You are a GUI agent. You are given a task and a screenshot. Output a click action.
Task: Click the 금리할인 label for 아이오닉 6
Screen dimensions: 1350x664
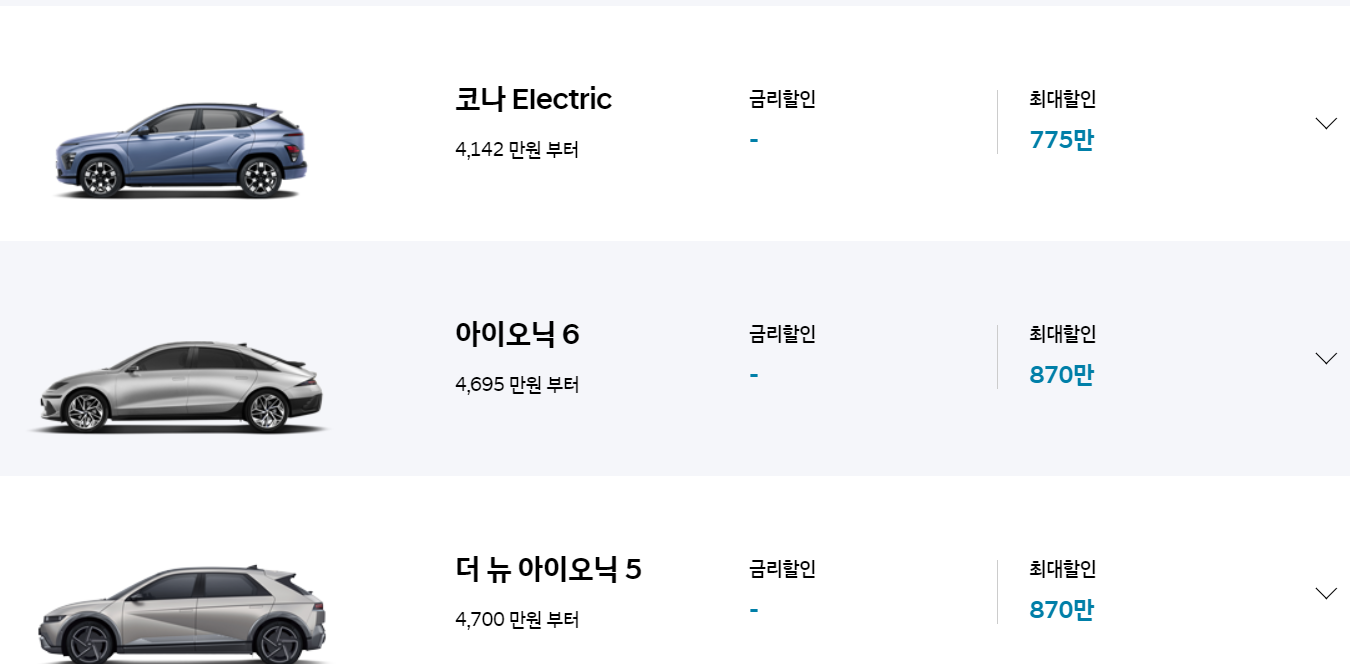click(x=780, y=335)
